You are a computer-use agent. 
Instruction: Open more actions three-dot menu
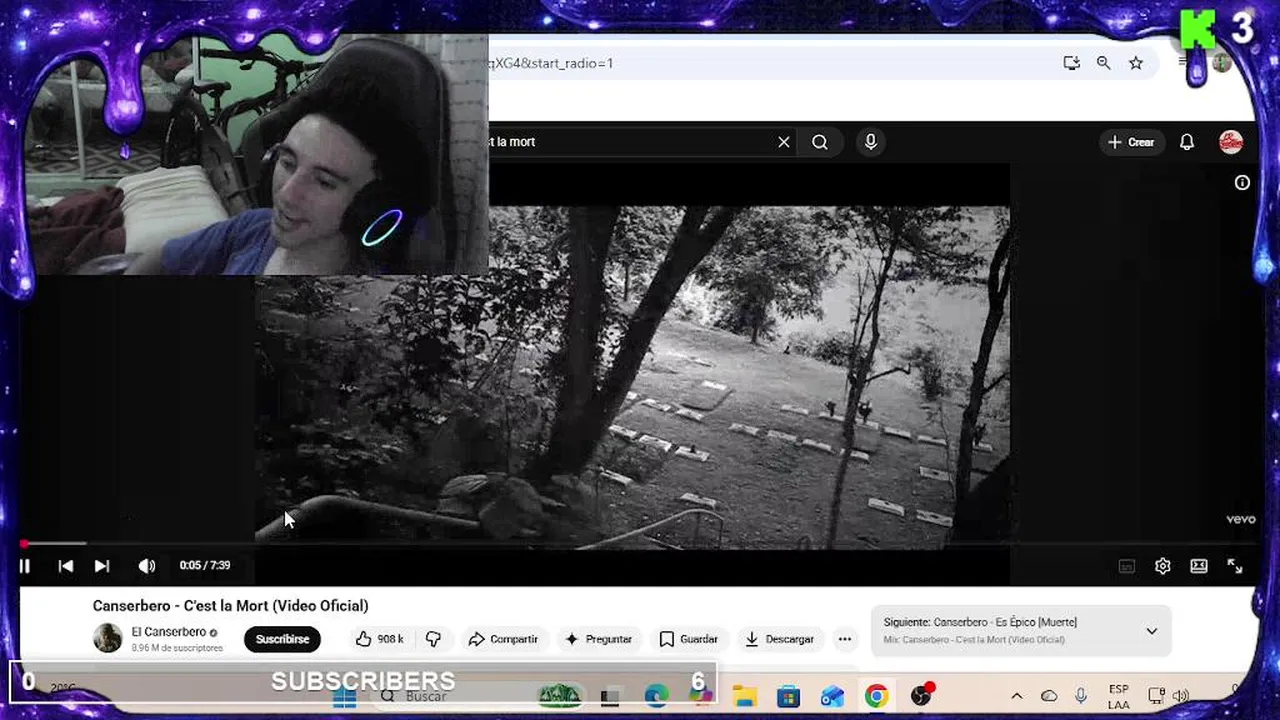click(845, 639)
